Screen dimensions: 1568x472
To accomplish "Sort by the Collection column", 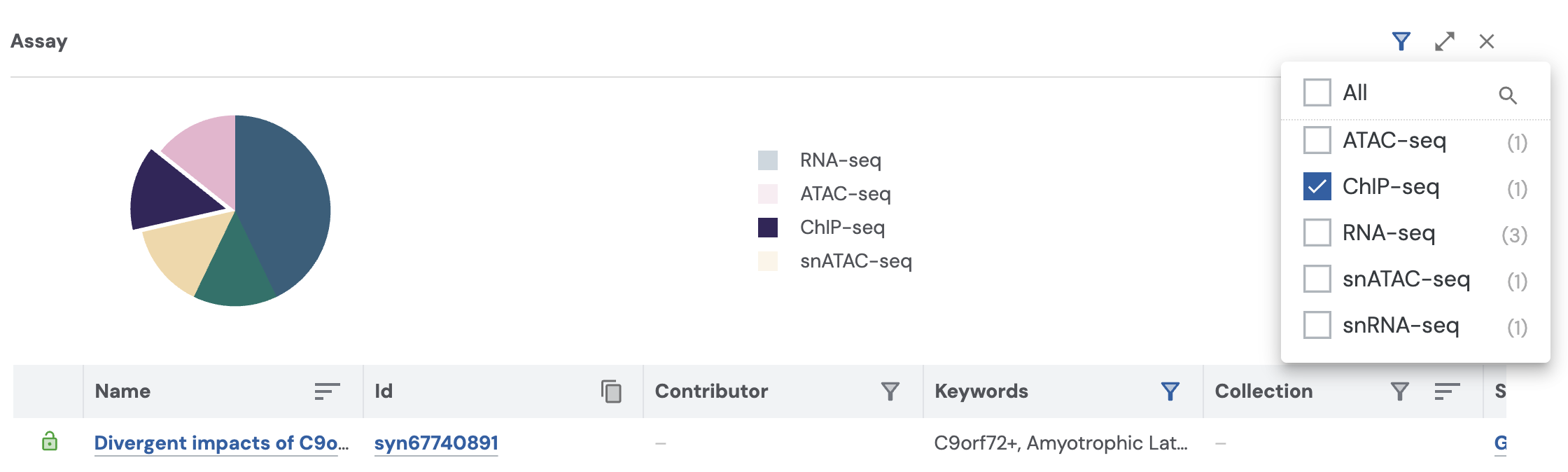I will (1447, 391).
